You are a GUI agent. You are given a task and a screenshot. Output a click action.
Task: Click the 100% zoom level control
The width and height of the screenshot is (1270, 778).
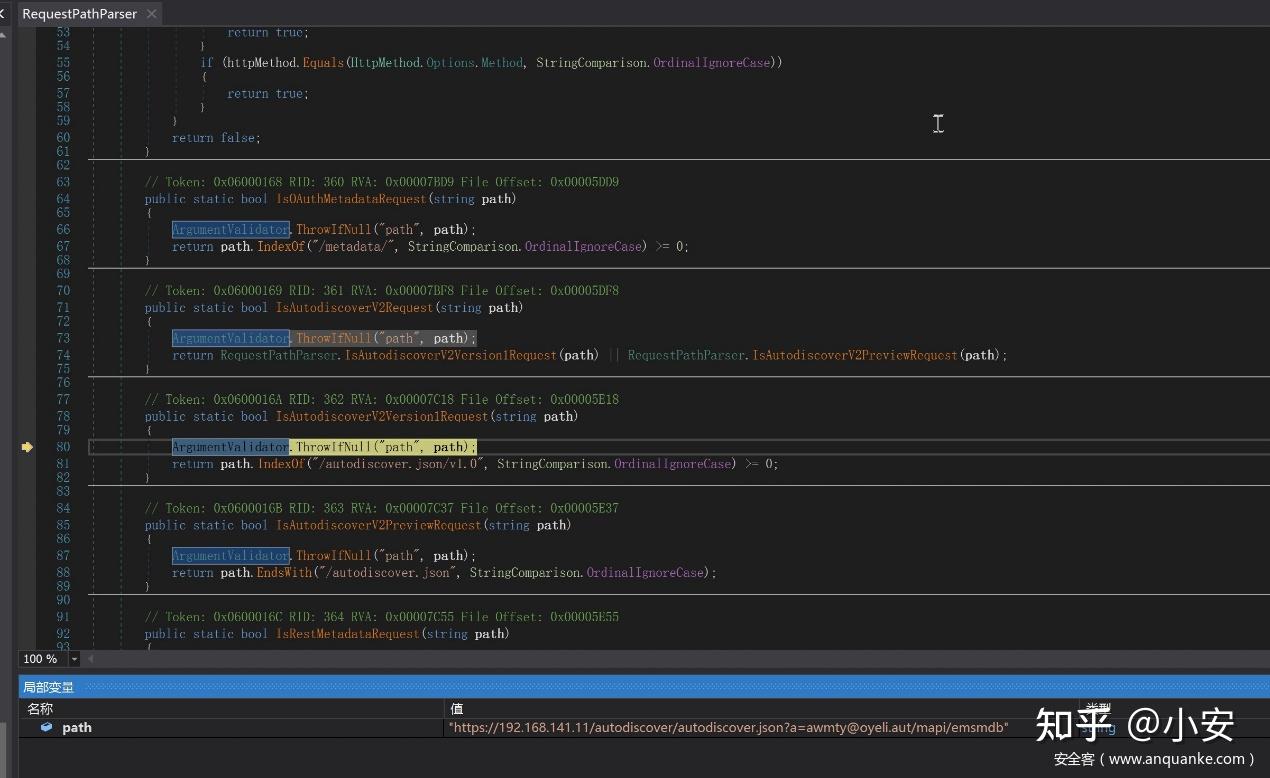(38, 659)
